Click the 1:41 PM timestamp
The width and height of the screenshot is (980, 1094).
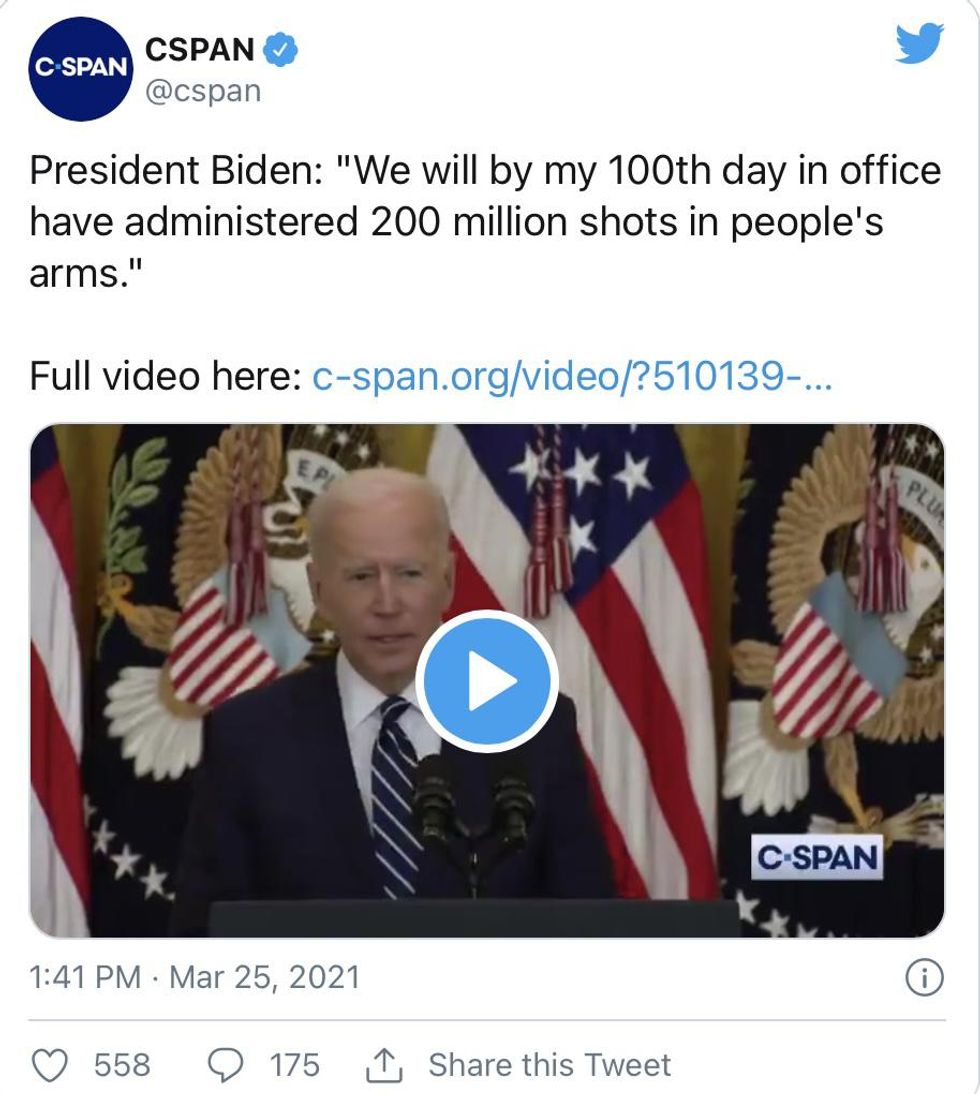pyautogui.click(x=86, y=976)
